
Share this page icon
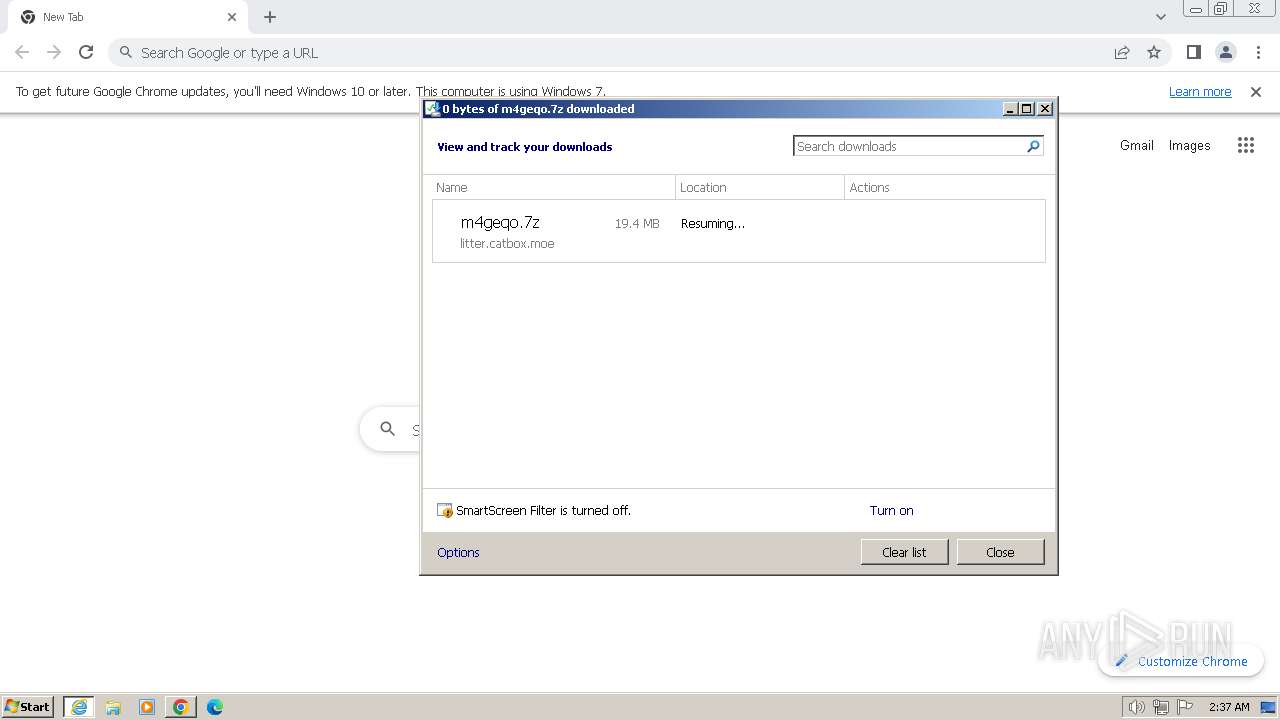click(1122, 53)
